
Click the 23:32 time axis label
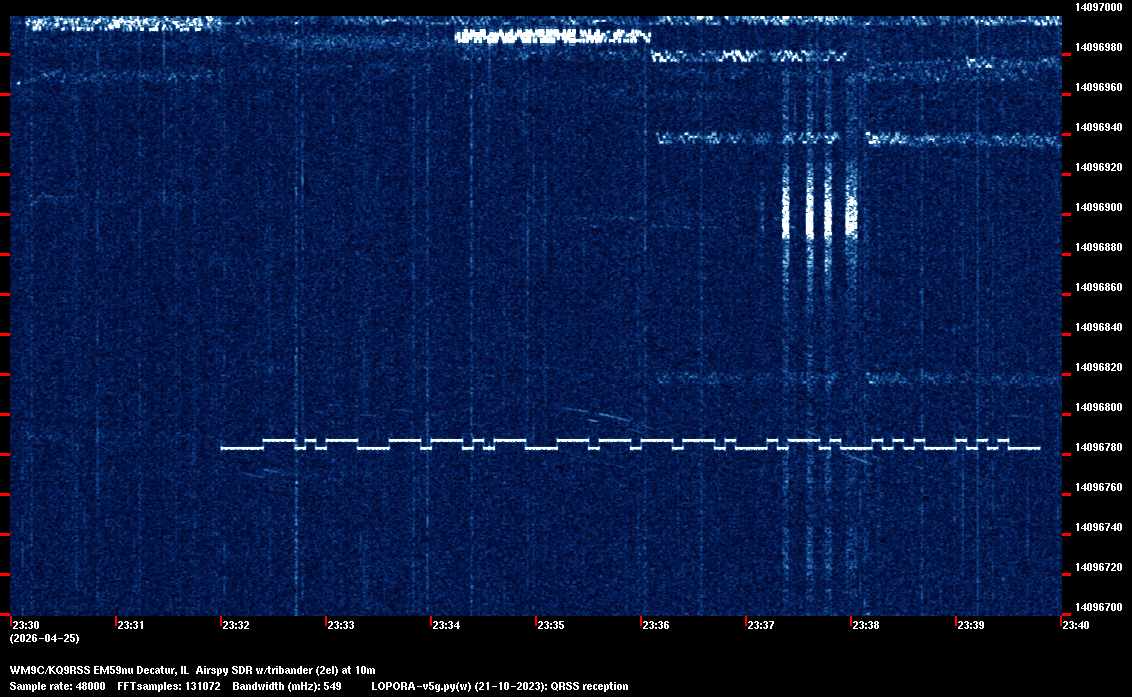(x=235, y=625)
